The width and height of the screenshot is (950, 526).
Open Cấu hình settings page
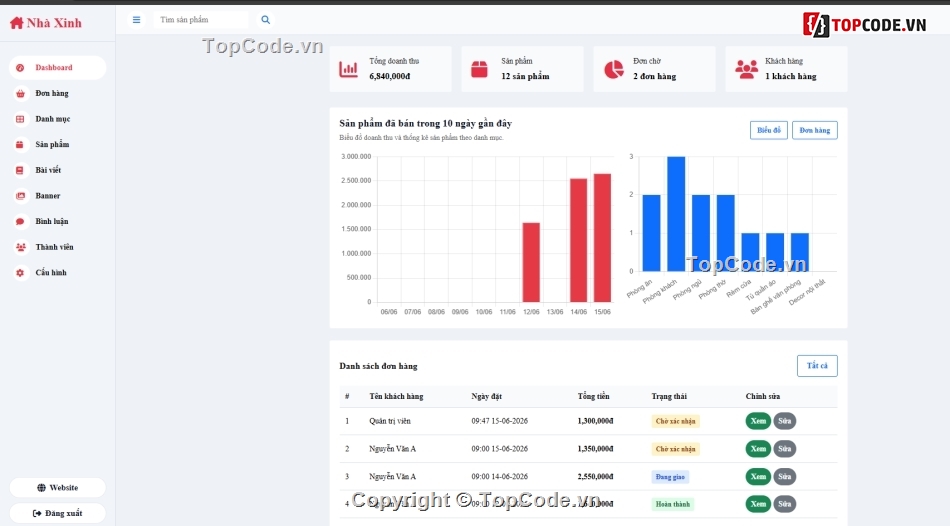click(58, 273)
